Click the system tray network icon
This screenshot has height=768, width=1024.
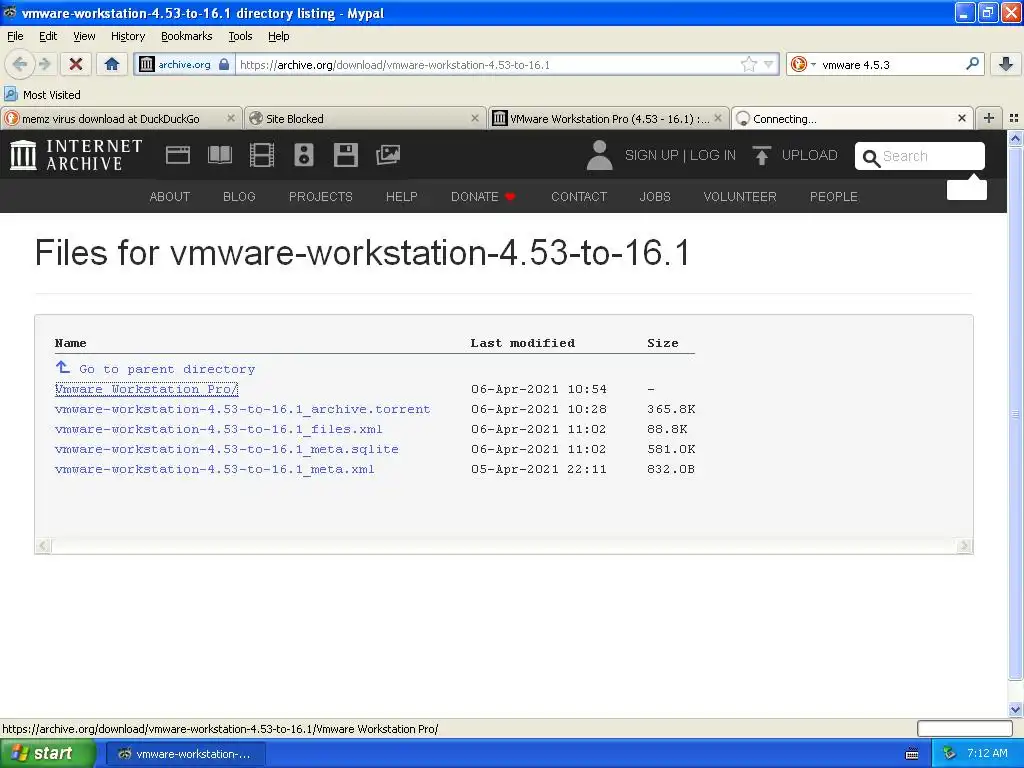pyautogui.click(x=949, y=754)
